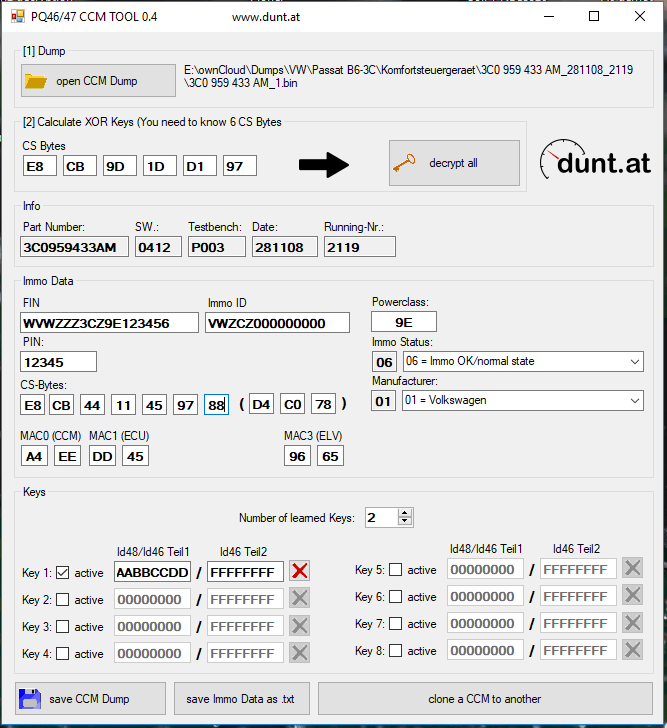Expand the Immo Status dropdown
The width and height of the screenshot is (667, 728).
(x=636, y=361)
